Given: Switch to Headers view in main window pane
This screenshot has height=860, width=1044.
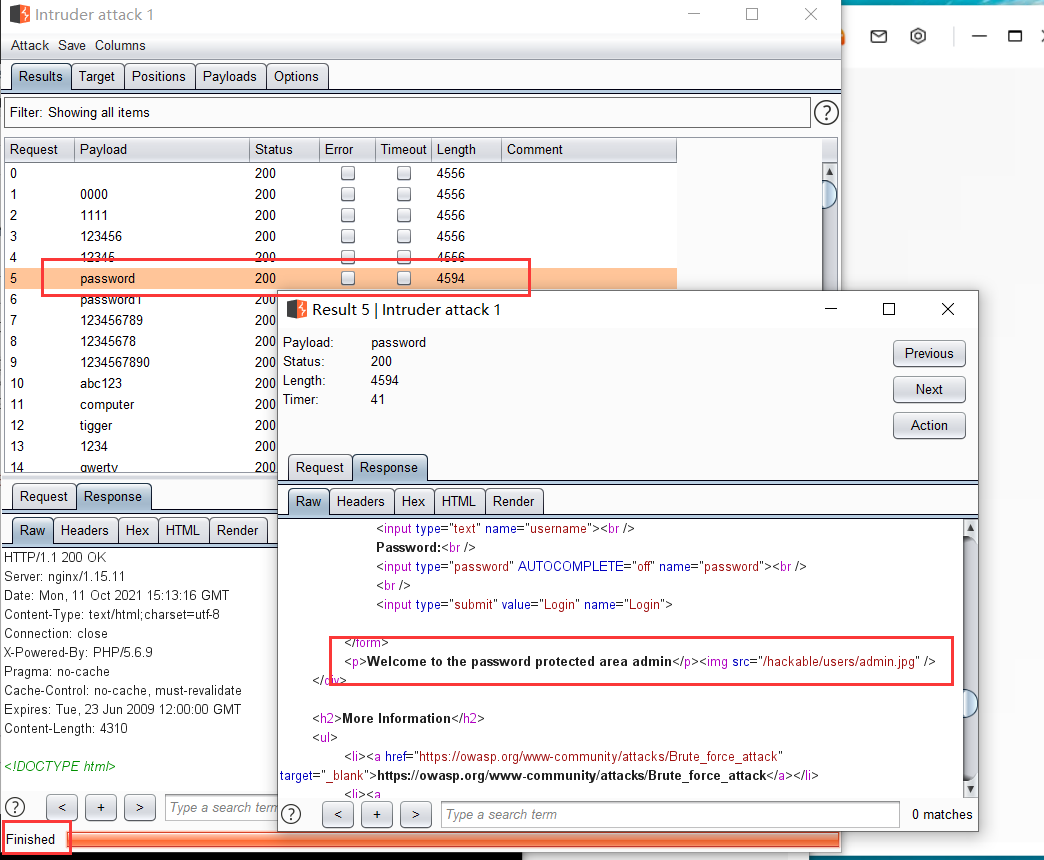Looking at the screenshot, I should (85, 531).
